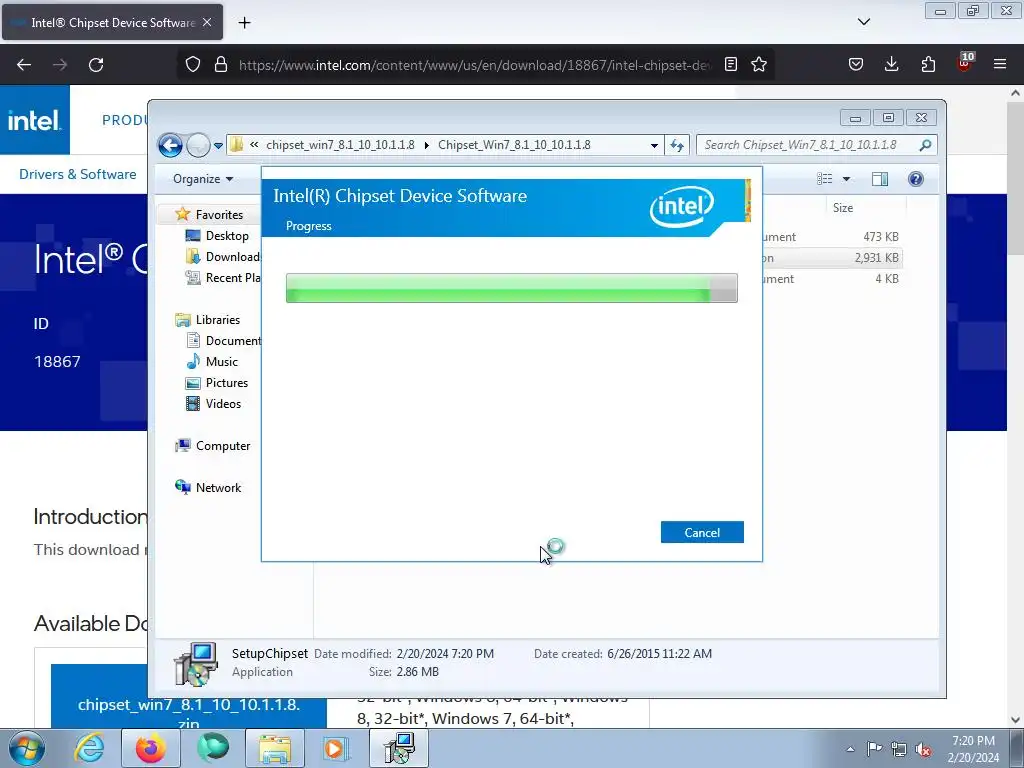Switch to Firefox in the taskbar
Image resolution: width=1024 pixels, height=768 pixels.
click(x=150, y=748)
